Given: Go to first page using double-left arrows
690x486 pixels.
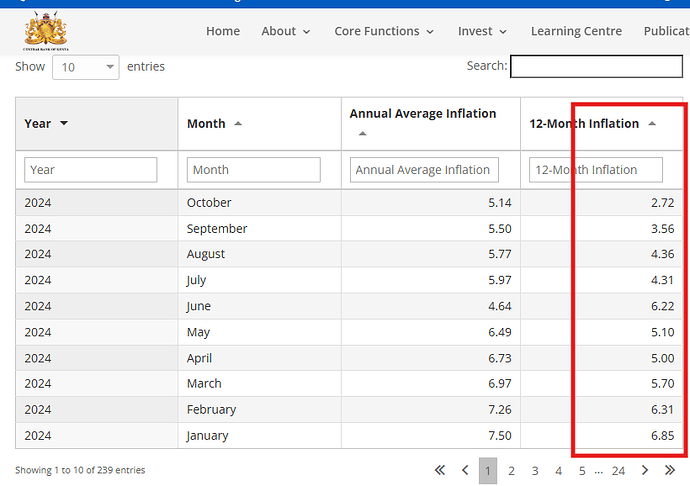Looking at the screenshot, I should pyautogui.click(x=439, y=470).
